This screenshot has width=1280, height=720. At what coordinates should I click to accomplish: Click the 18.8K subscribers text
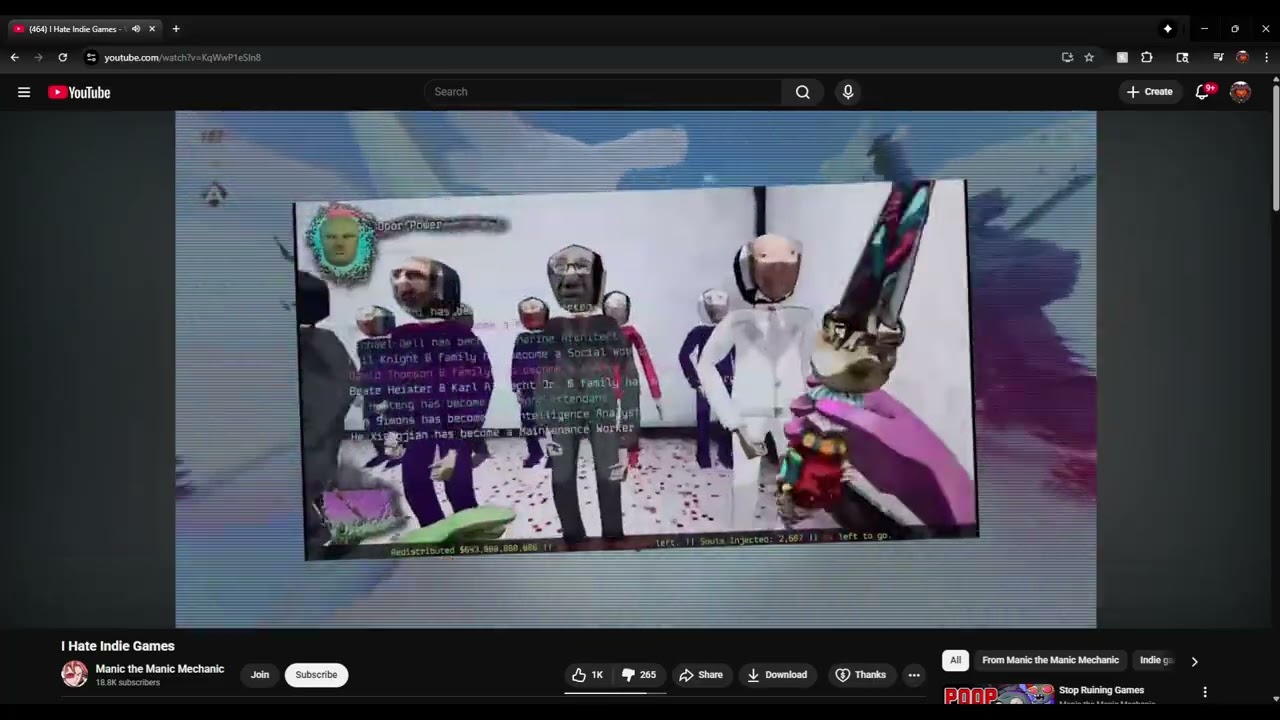click(128, 683)
